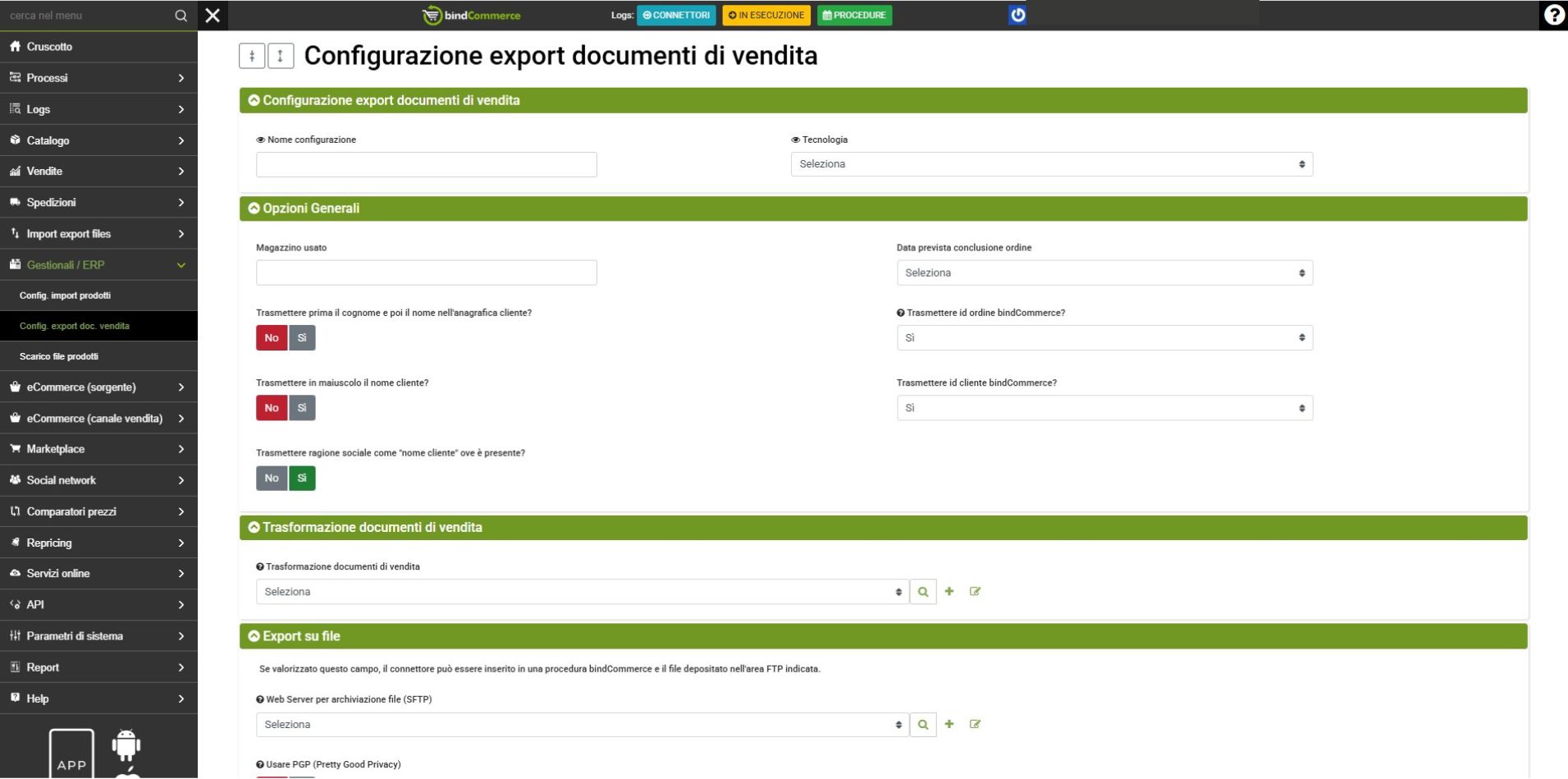1568x779 pixels.
Task: Click edit icon next to Web Server SFTP
Action: pos(975,725)
